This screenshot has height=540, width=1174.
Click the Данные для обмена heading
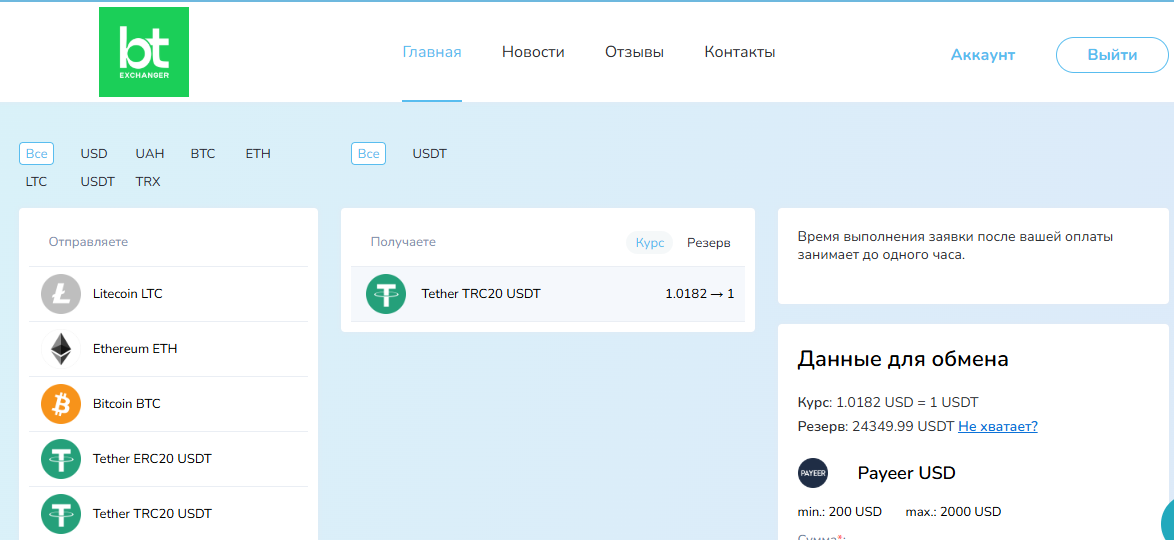pos(903,359)
